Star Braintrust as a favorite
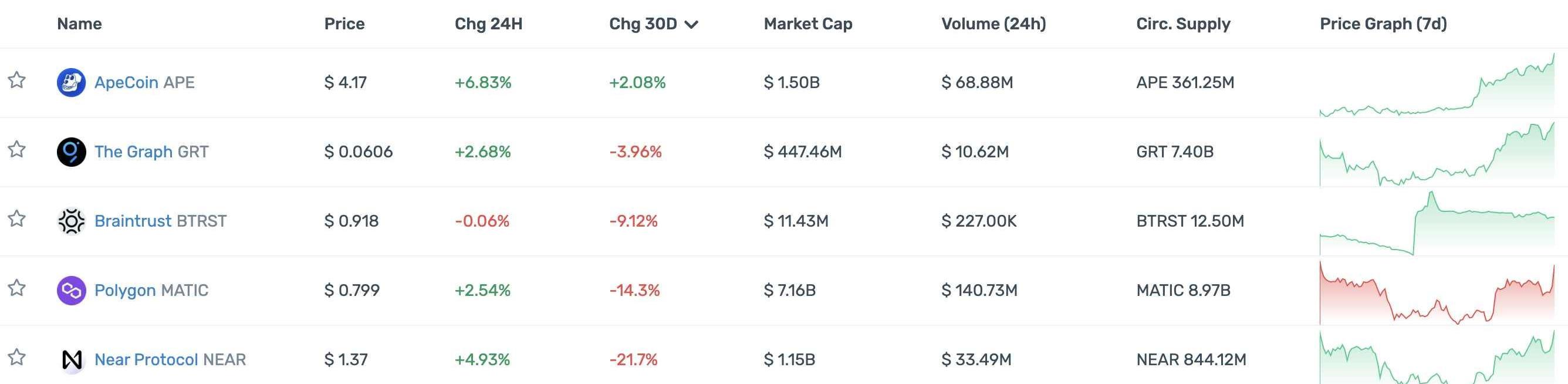The width and height of the screenshot is (1568, 384). pos(17,219)
